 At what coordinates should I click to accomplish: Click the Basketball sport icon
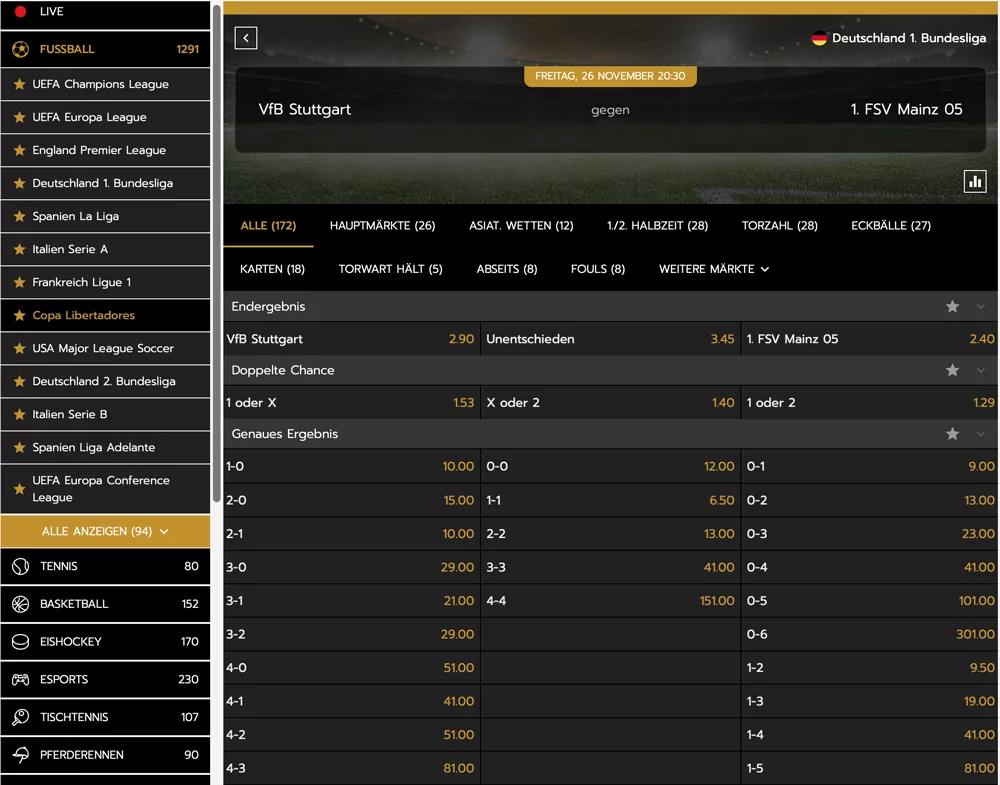click(x=20, y=604)
